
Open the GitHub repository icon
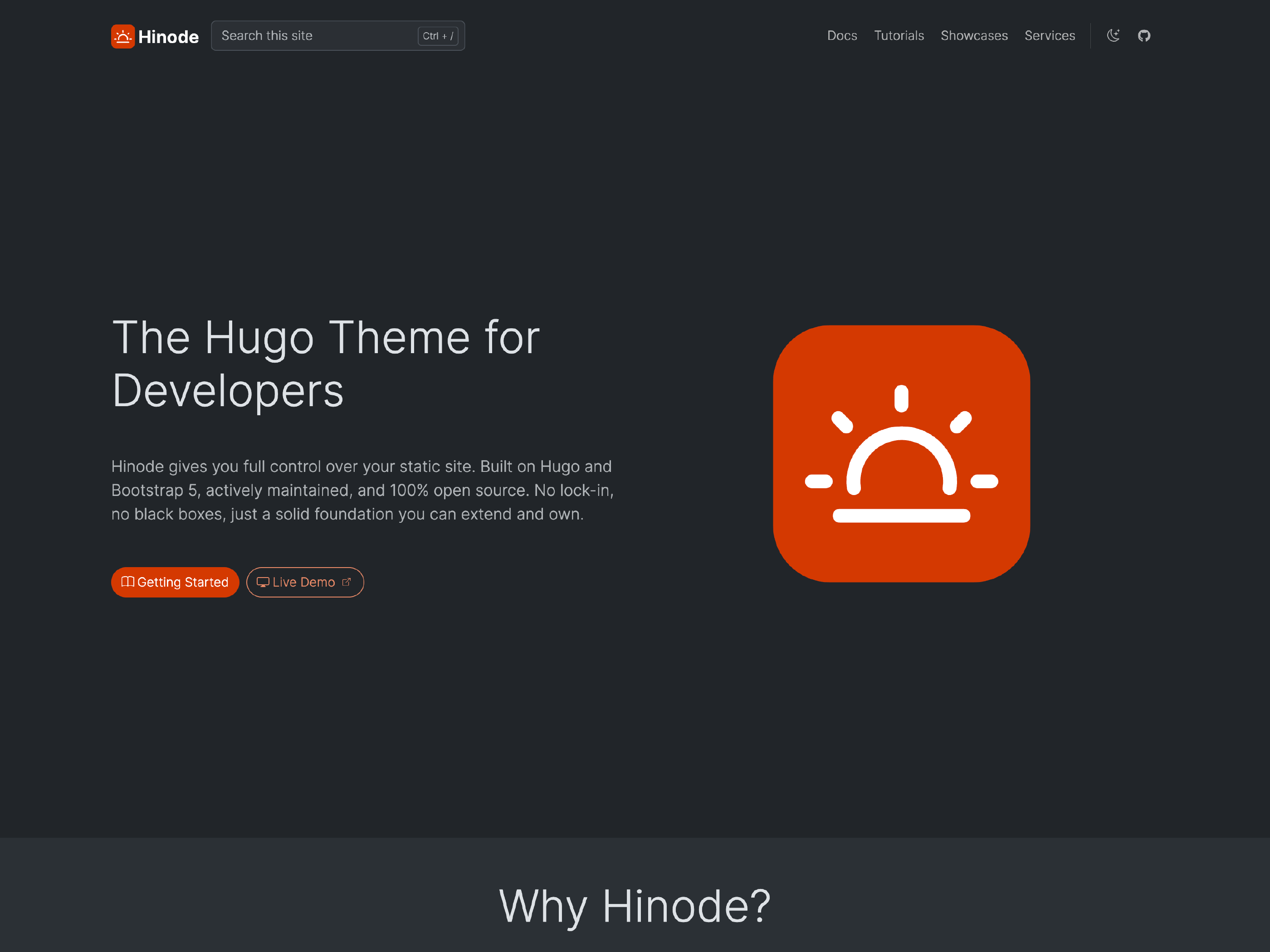1144,35
